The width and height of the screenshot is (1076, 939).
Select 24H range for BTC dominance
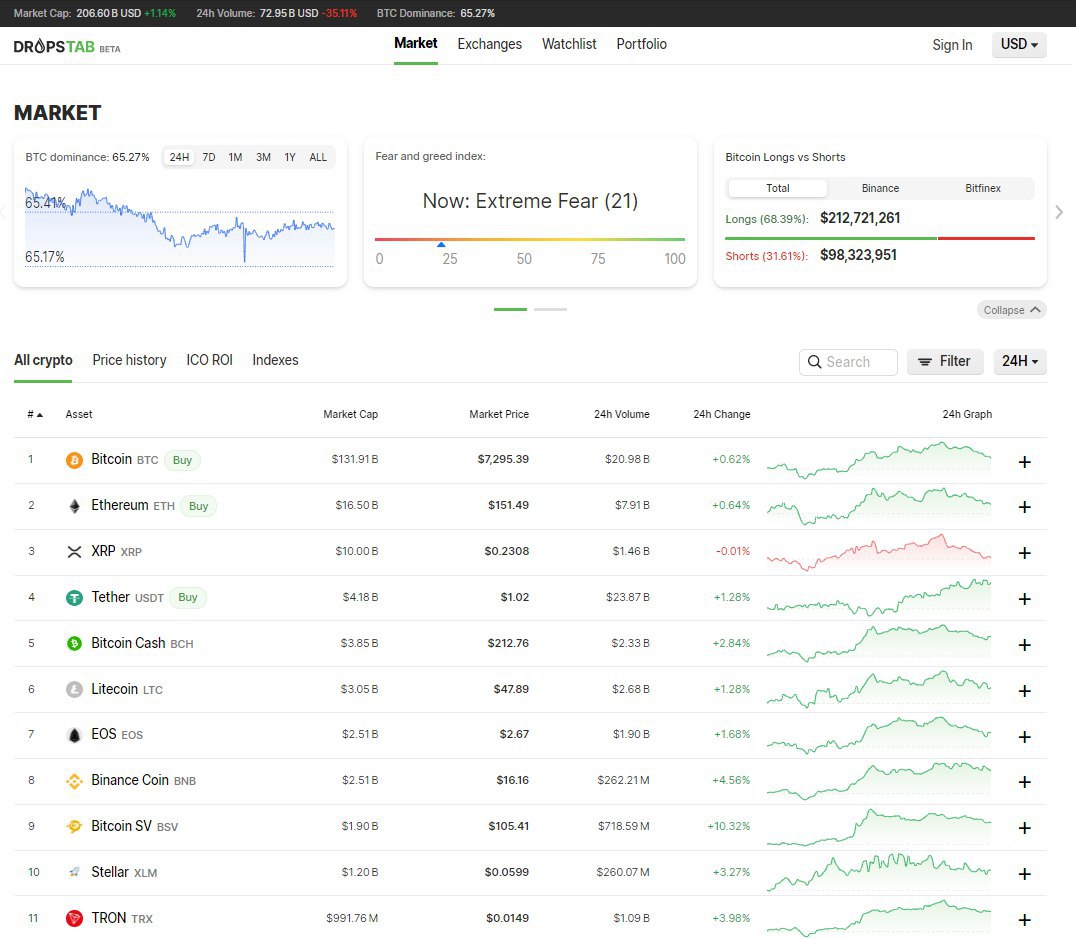point(179,157)
